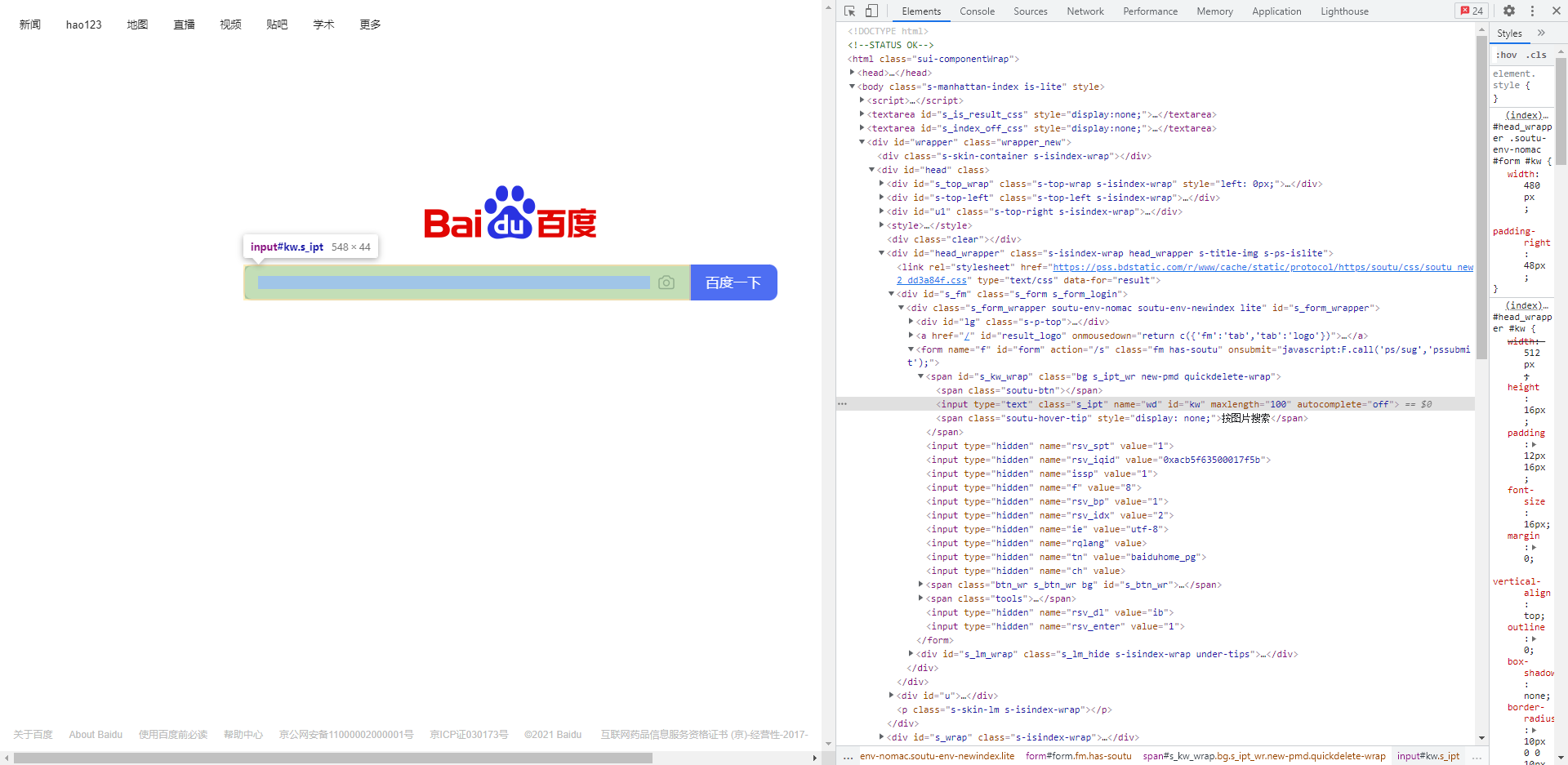This screenshot has width=1568, height=765.
Task: Click breadcrumb form#form.fm.has-soutu
Action: (x=1079, y=756)
